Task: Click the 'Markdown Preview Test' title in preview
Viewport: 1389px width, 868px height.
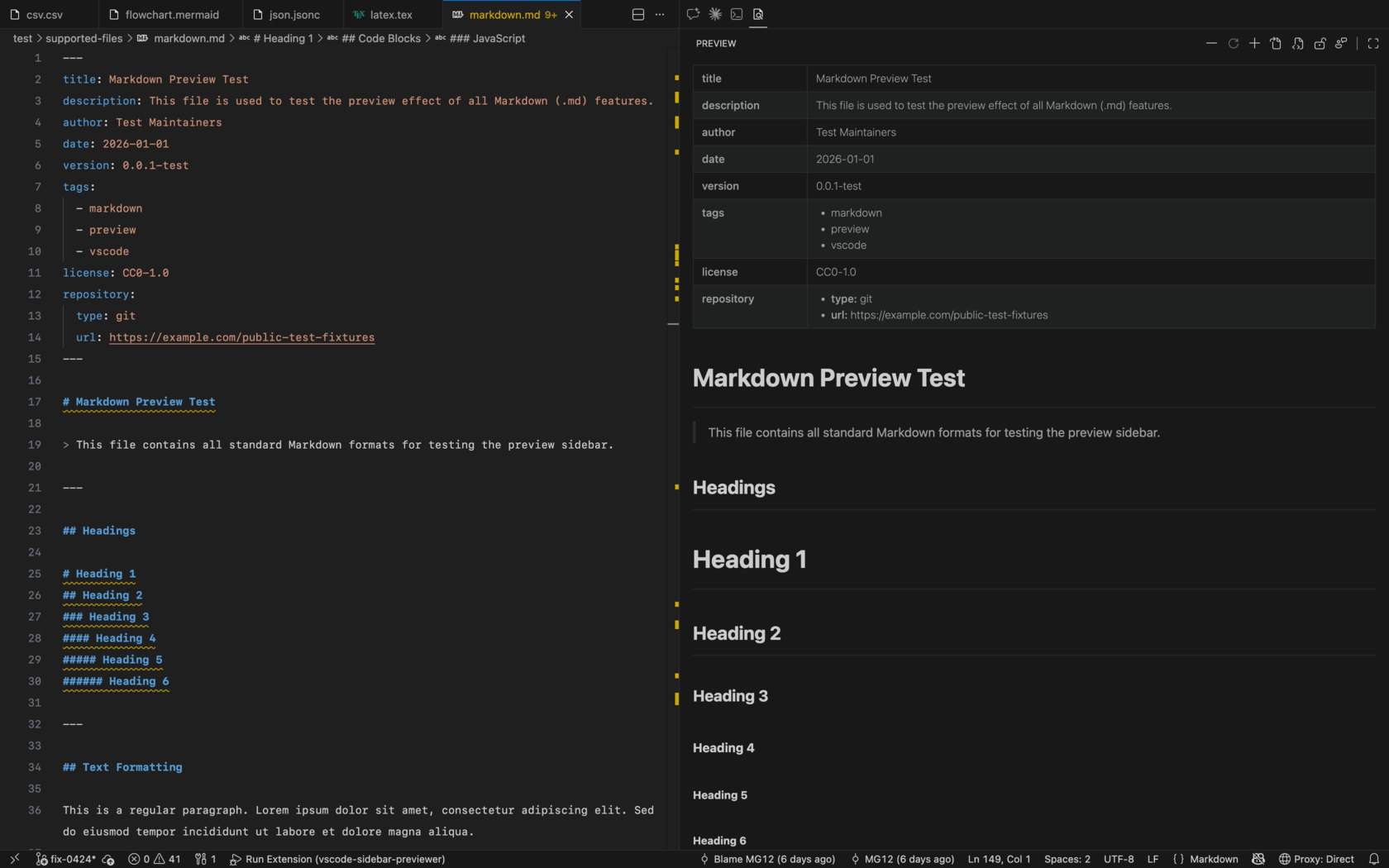Action: 828,378
